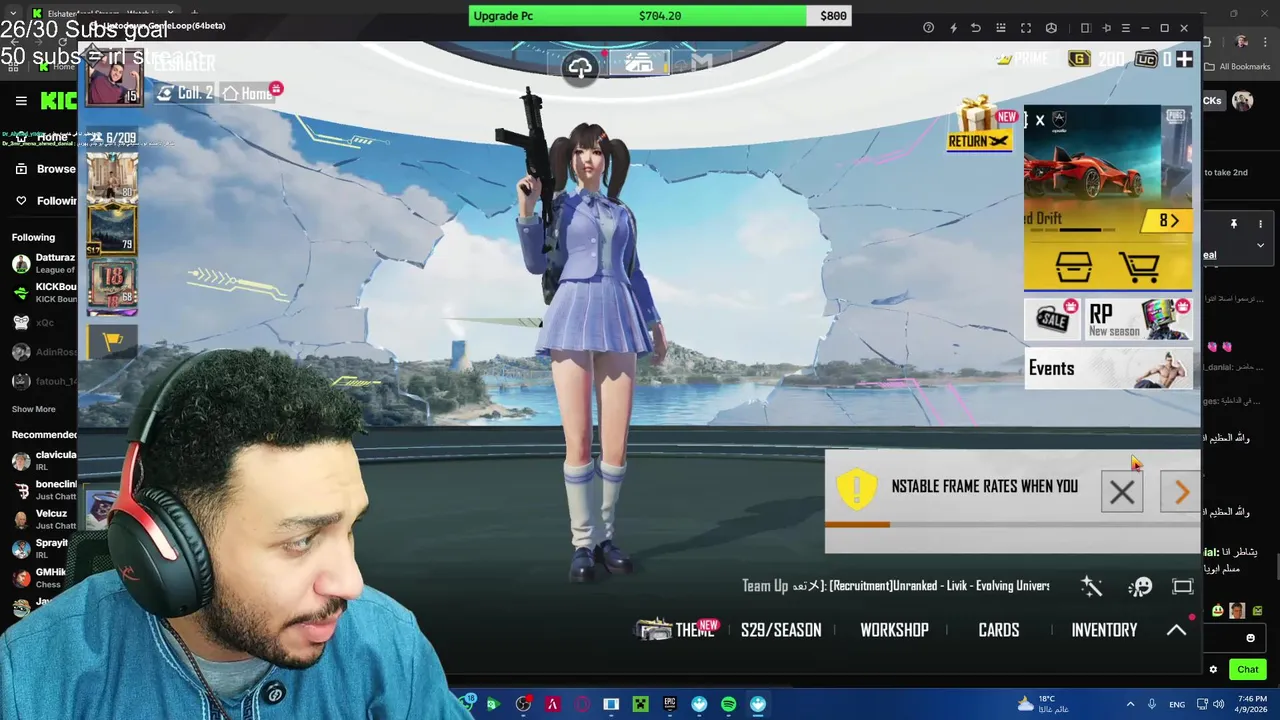The width and height of the screenshot is (1280, 720).
Task: Show hidden tray icons chevron
Action: coord(1130,704)
